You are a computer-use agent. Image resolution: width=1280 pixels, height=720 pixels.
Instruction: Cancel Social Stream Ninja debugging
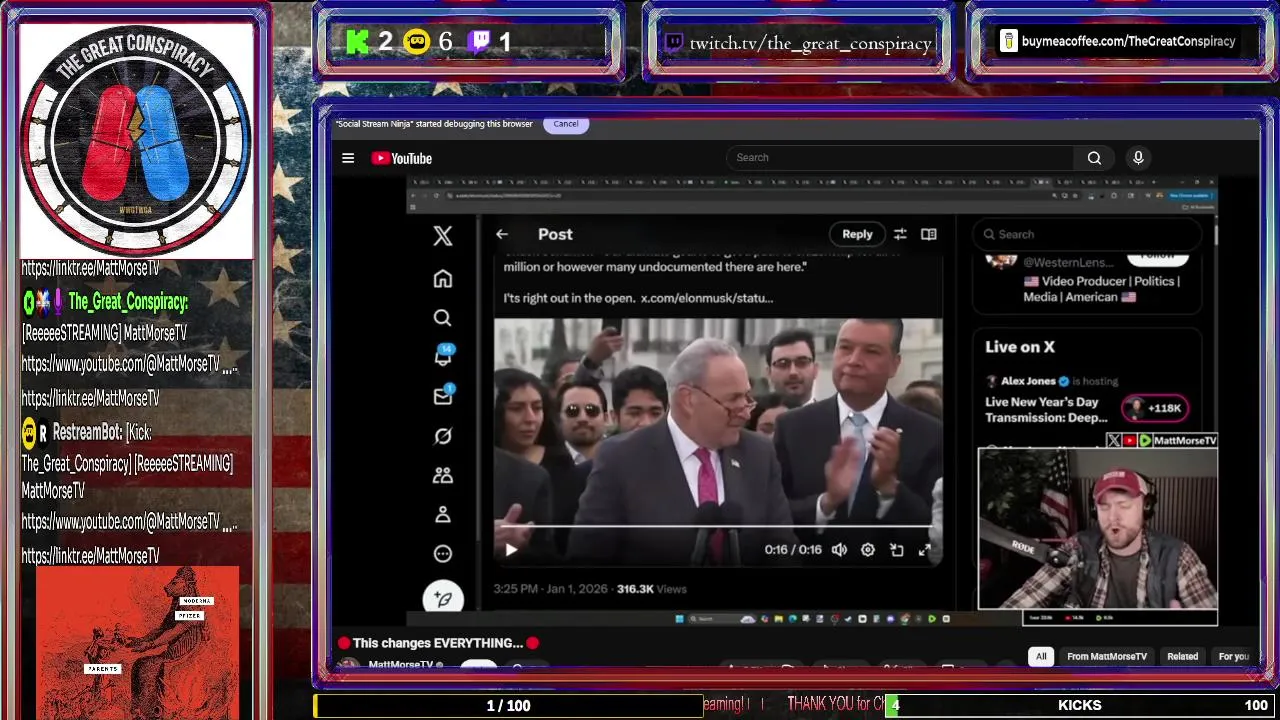[566, 124]
